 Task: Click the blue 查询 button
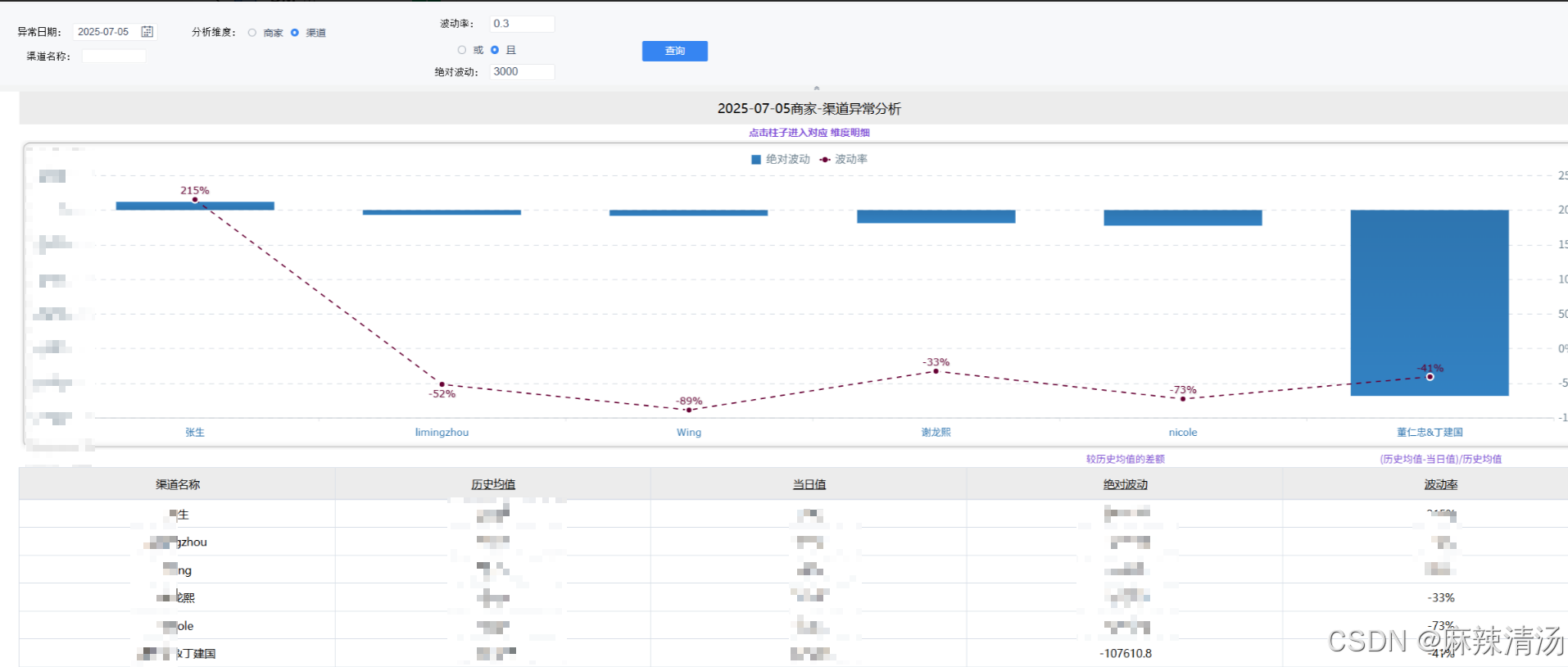[675, 51]
